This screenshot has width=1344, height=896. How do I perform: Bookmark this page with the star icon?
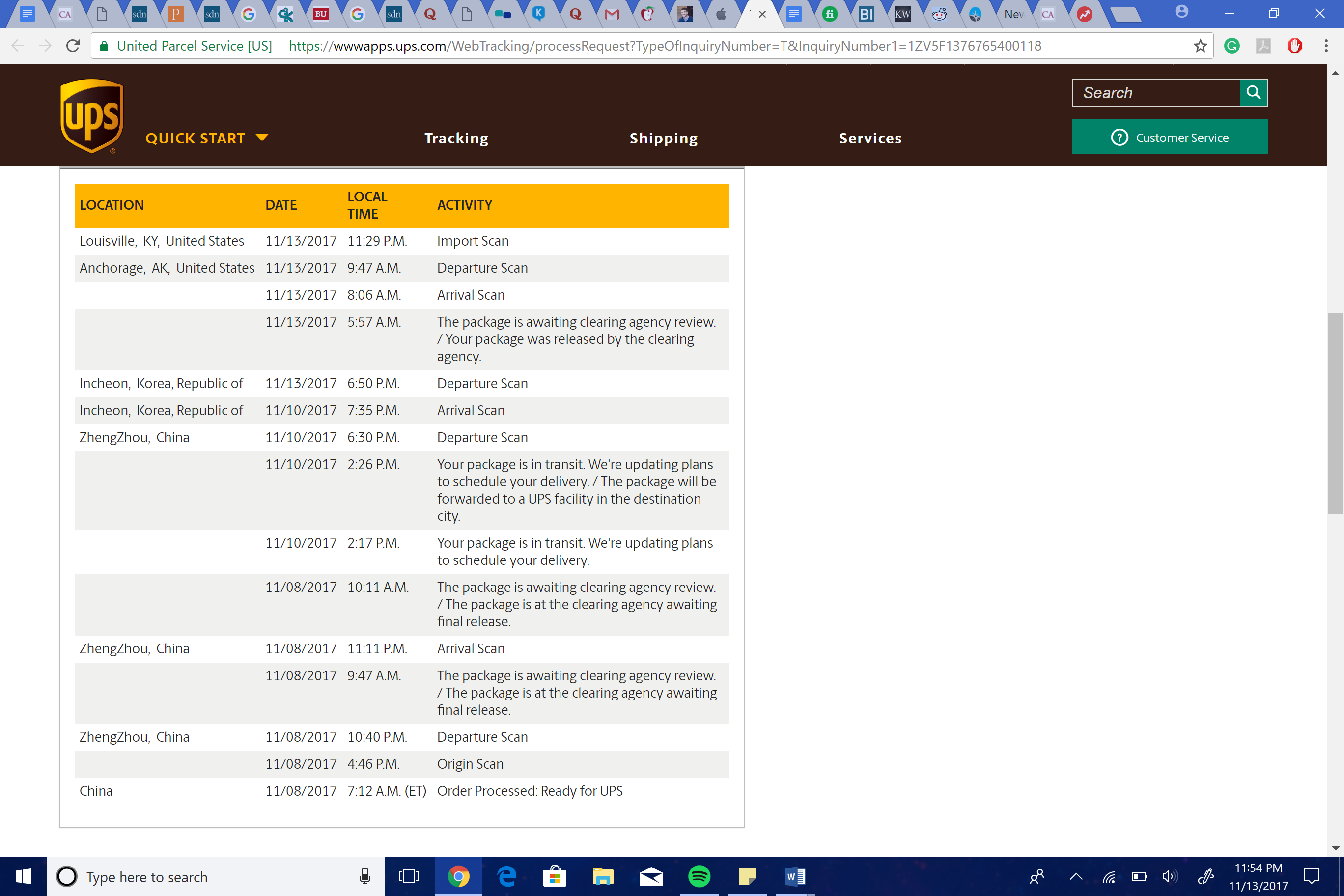pyautogui.click(x=1200, y=46)
